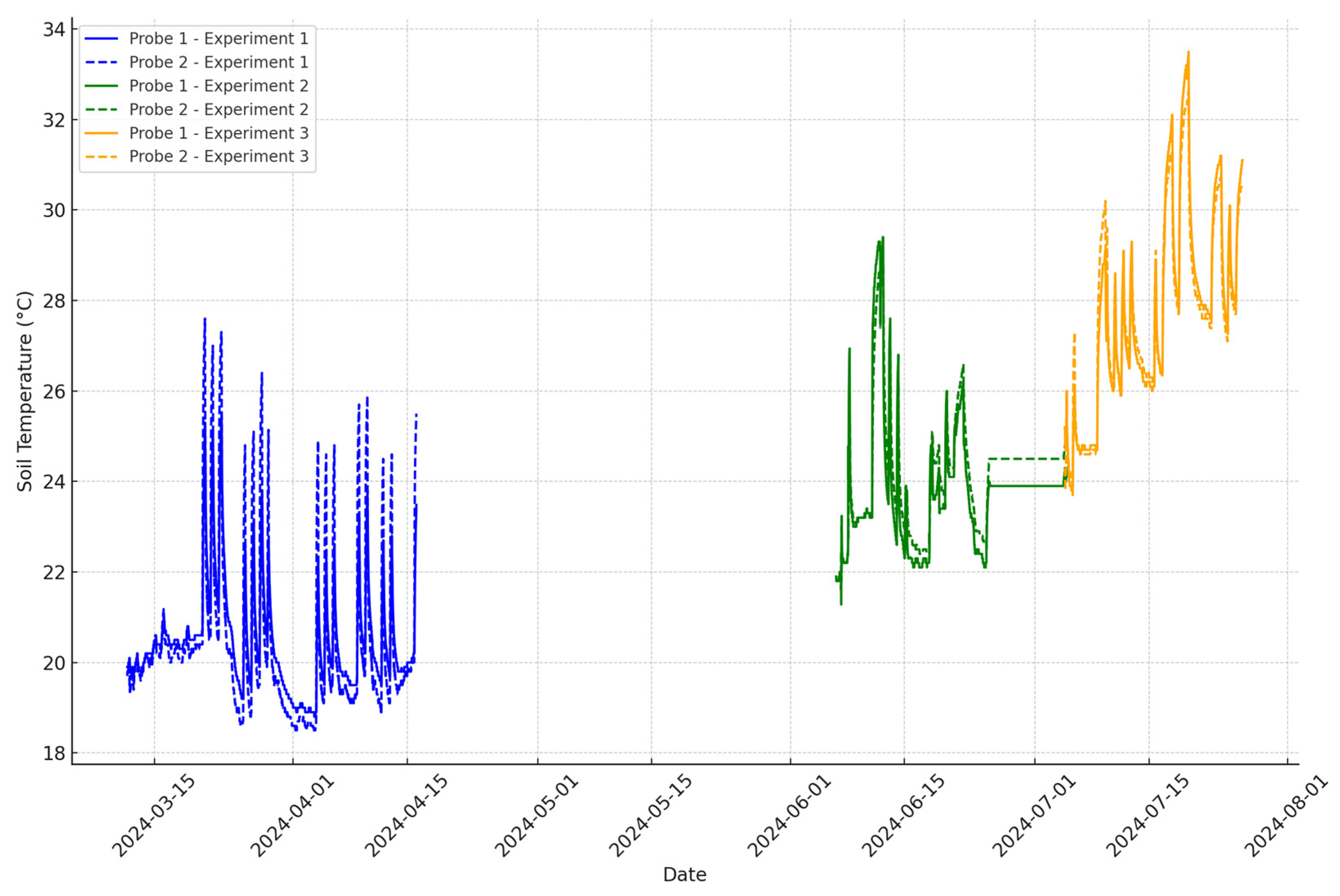1340x896 pixels.
Task: Click the 2024-07-15 x-axis tick label
Action: [x=1148, y=816]
